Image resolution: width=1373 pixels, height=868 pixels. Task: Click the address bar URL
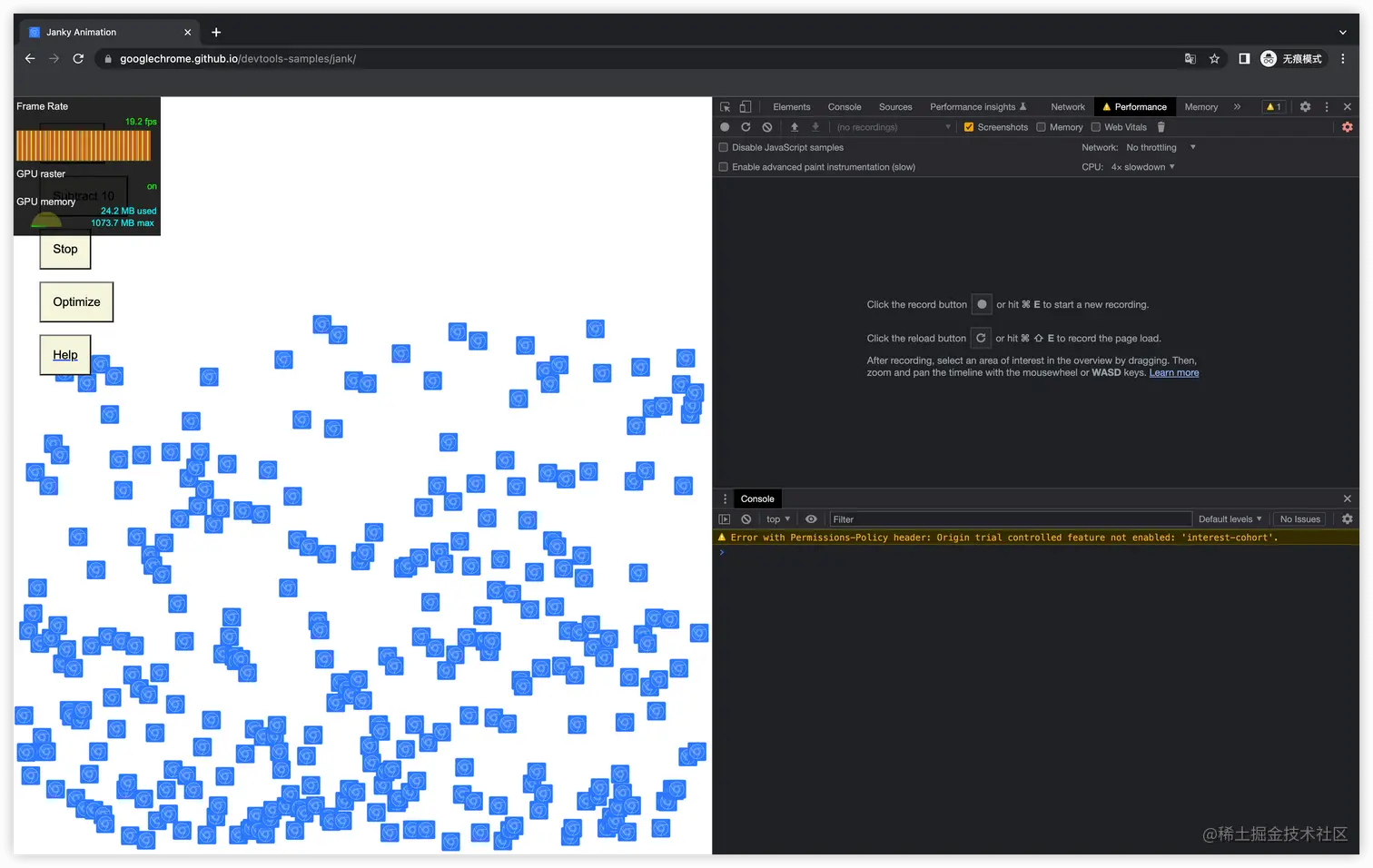[238, 59]
